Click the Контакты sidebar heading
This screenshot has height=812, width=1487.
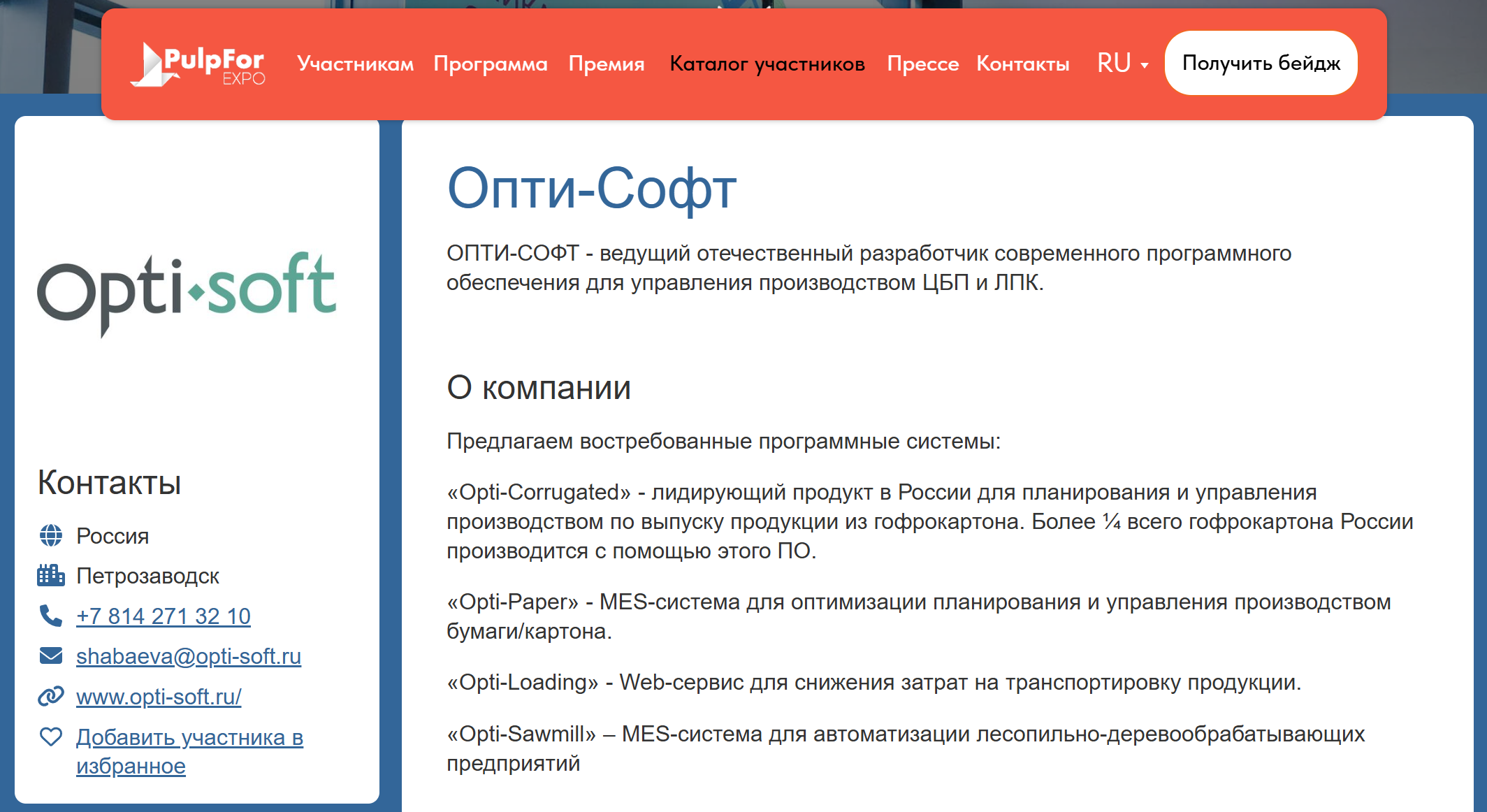[110, 483]
